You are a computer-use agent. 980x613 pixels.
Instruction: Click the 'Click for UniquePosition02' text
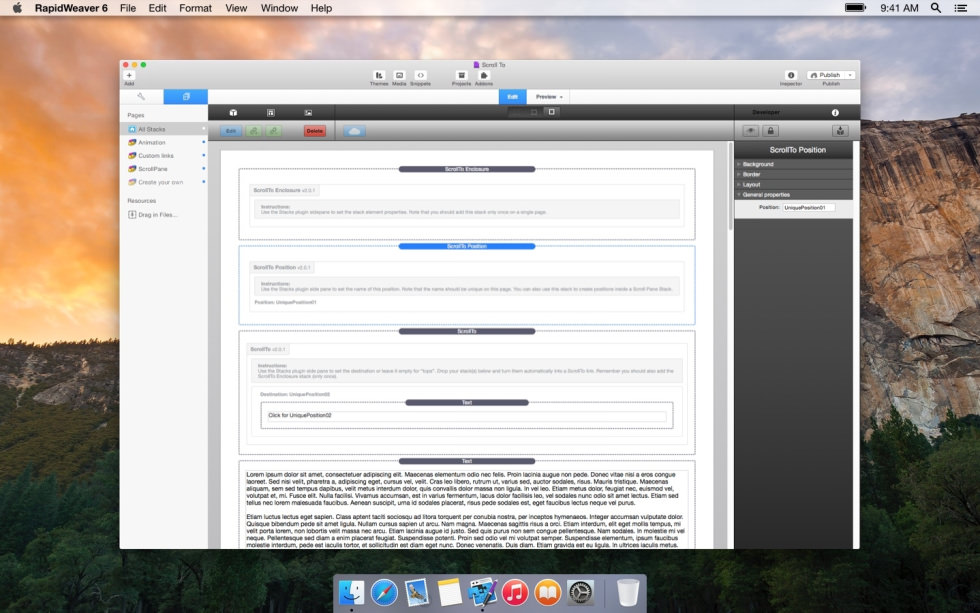[300, 416]
